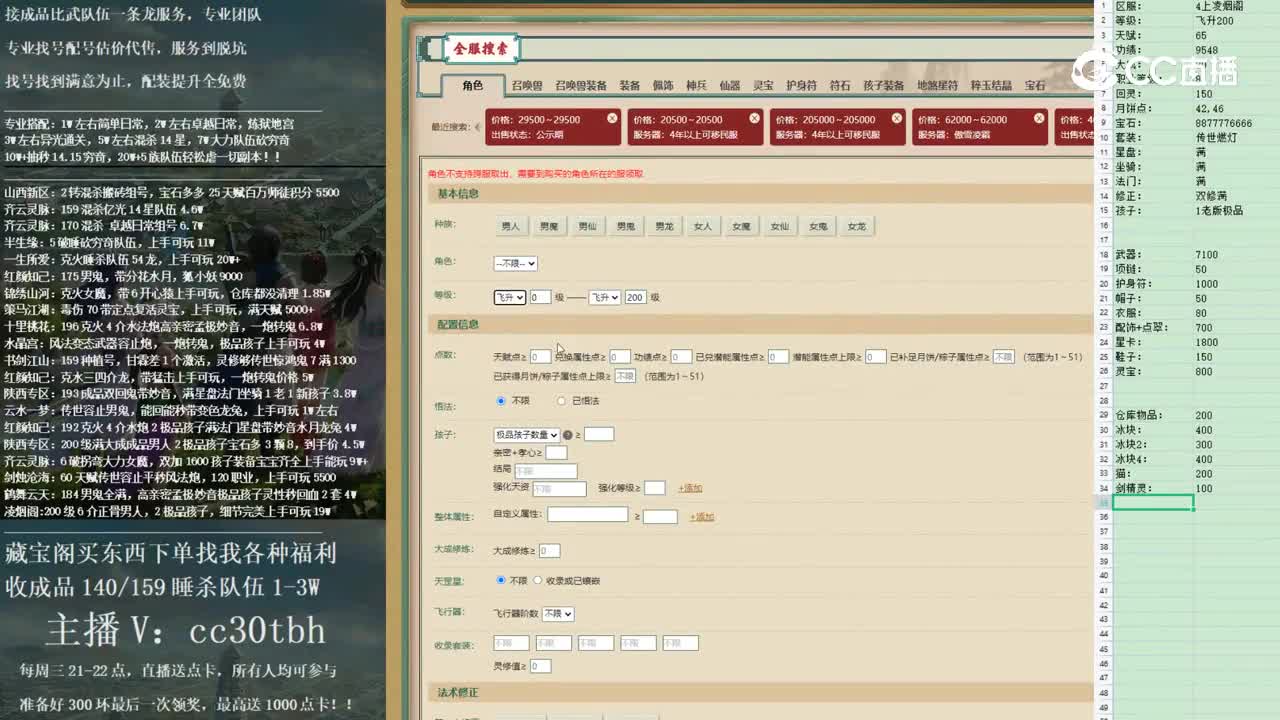
Task: Click the question mark icon beside 极品孩子数量
Action: (x=567, y=435)
